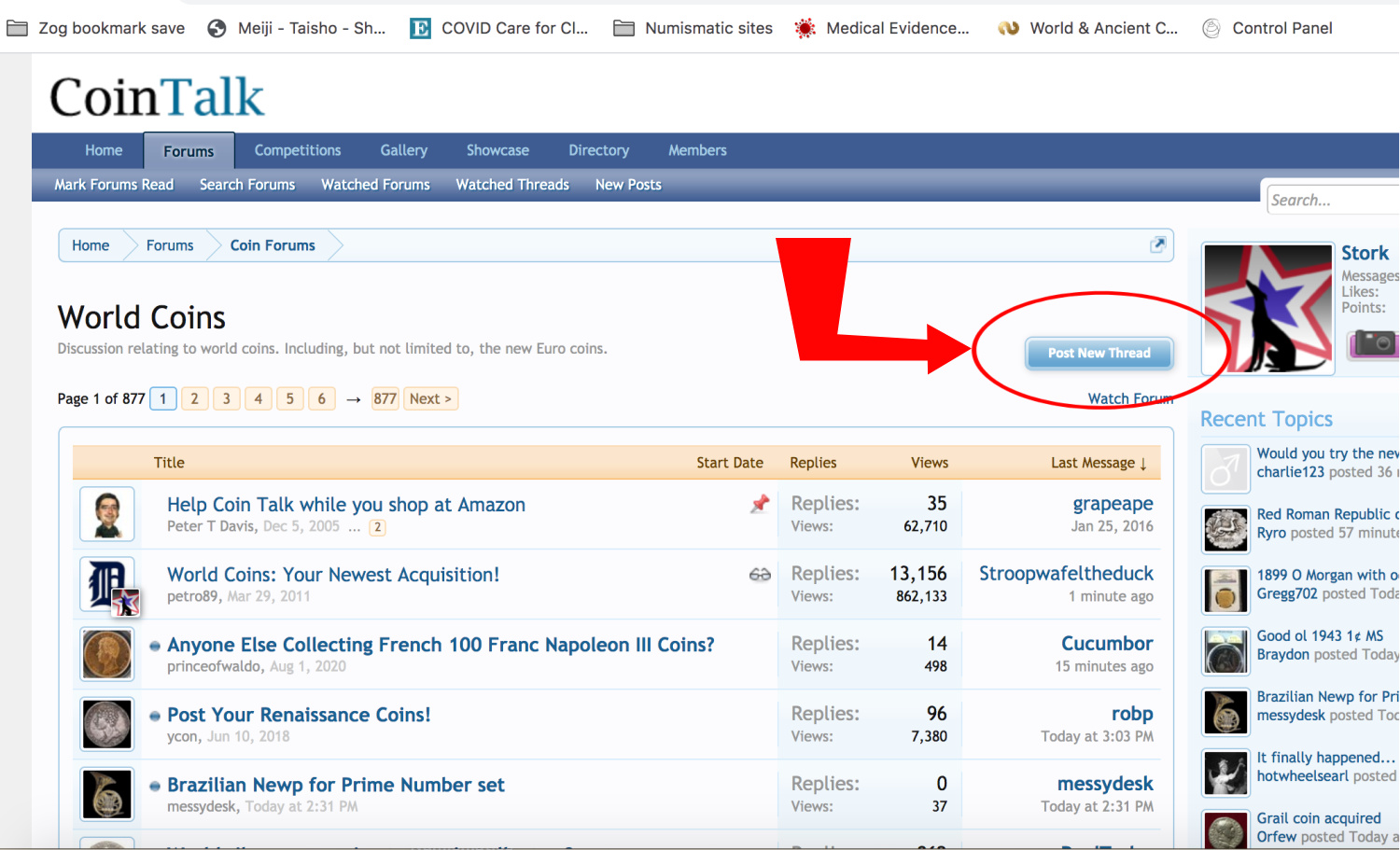Click the CoinTalk logo
Image resolution: width=1400 pixels, height=850 pixels.
tap(157, 97)
